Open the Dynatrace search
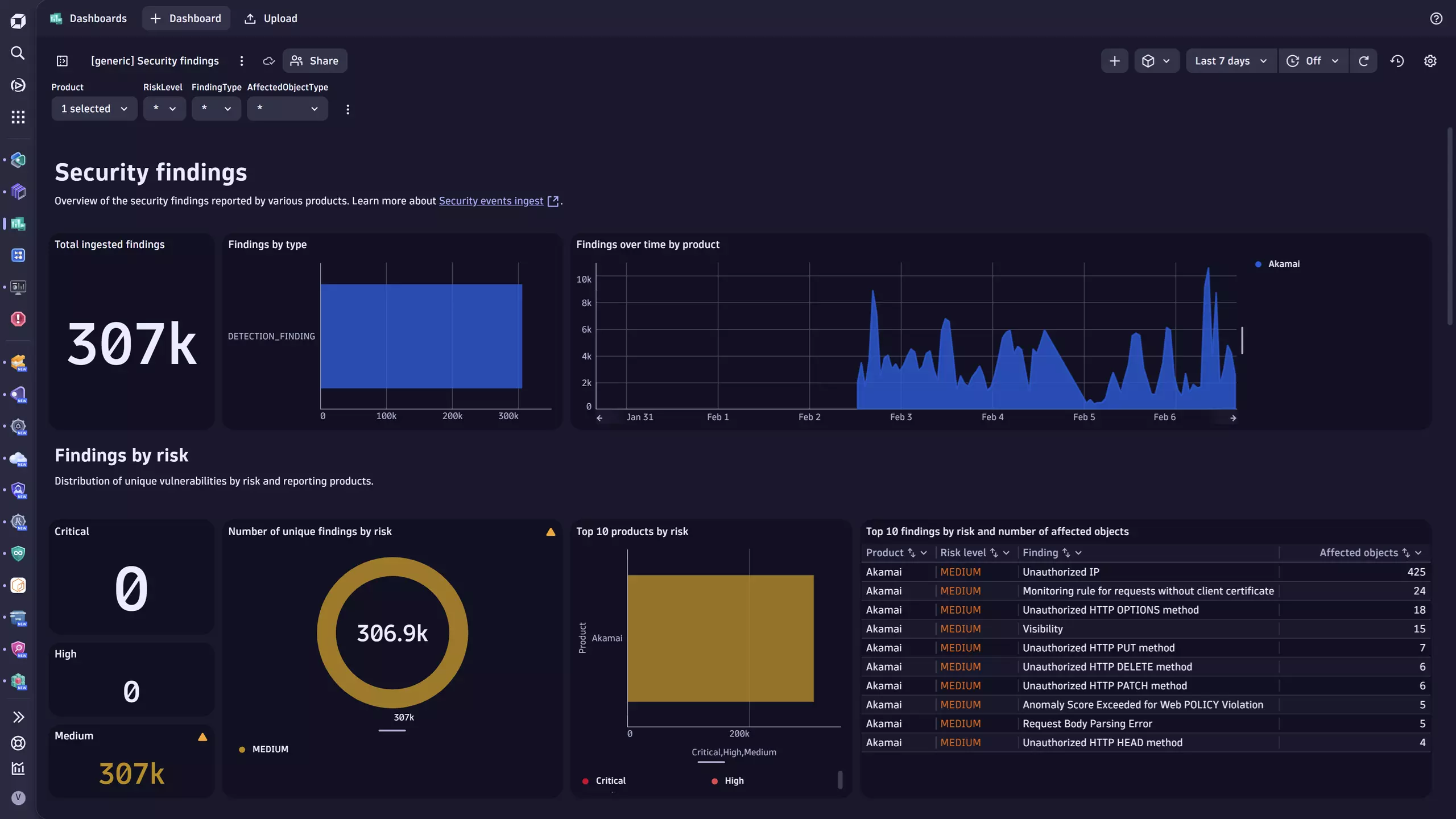 [18, 53]
